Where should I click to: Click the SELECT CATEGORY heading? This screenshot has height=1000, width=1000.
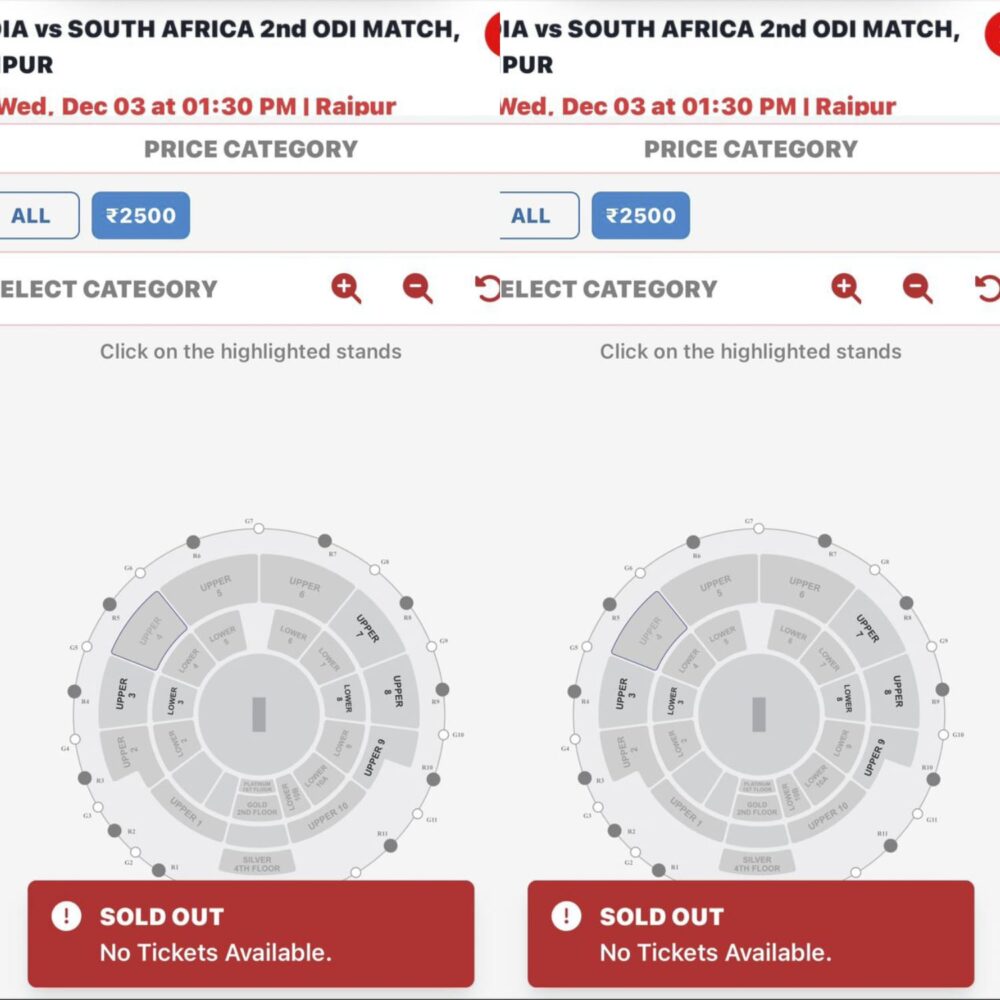pos(107,289)
